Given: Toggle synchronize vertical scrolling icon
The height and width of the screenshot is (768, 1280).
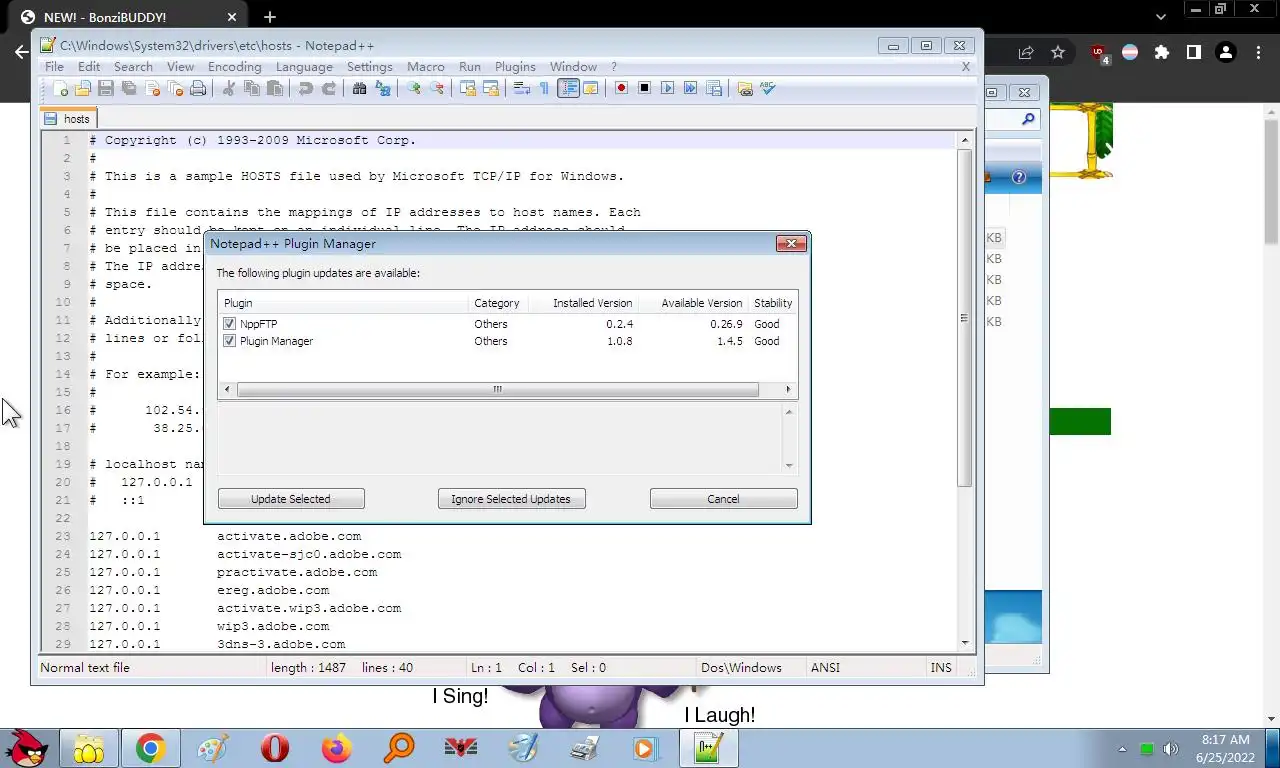Looking at the screenshot, I should click(468, 89).
